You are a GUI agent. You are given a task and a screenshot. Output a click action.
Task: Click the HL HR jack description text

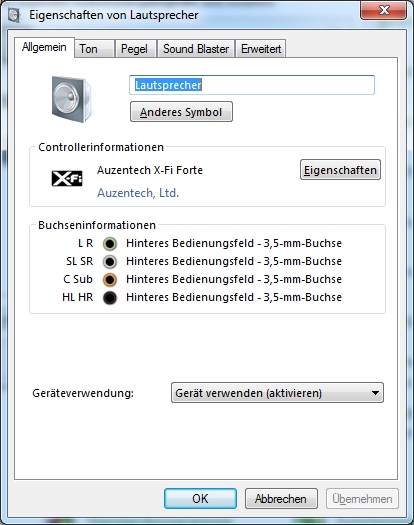[234, 298]
